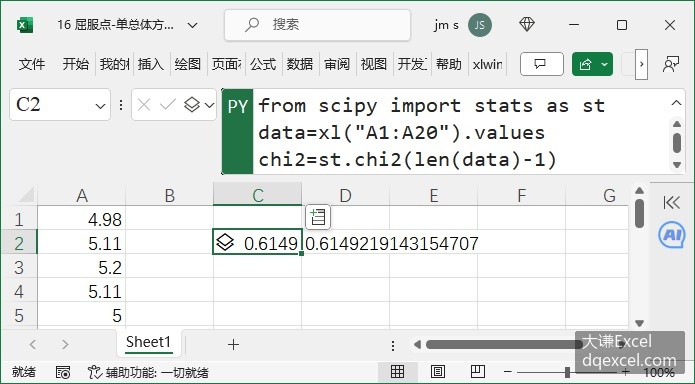Click cell C2 showing 0.6149
The width and height of the screenshot is (695, 384).
click(258, 243)
